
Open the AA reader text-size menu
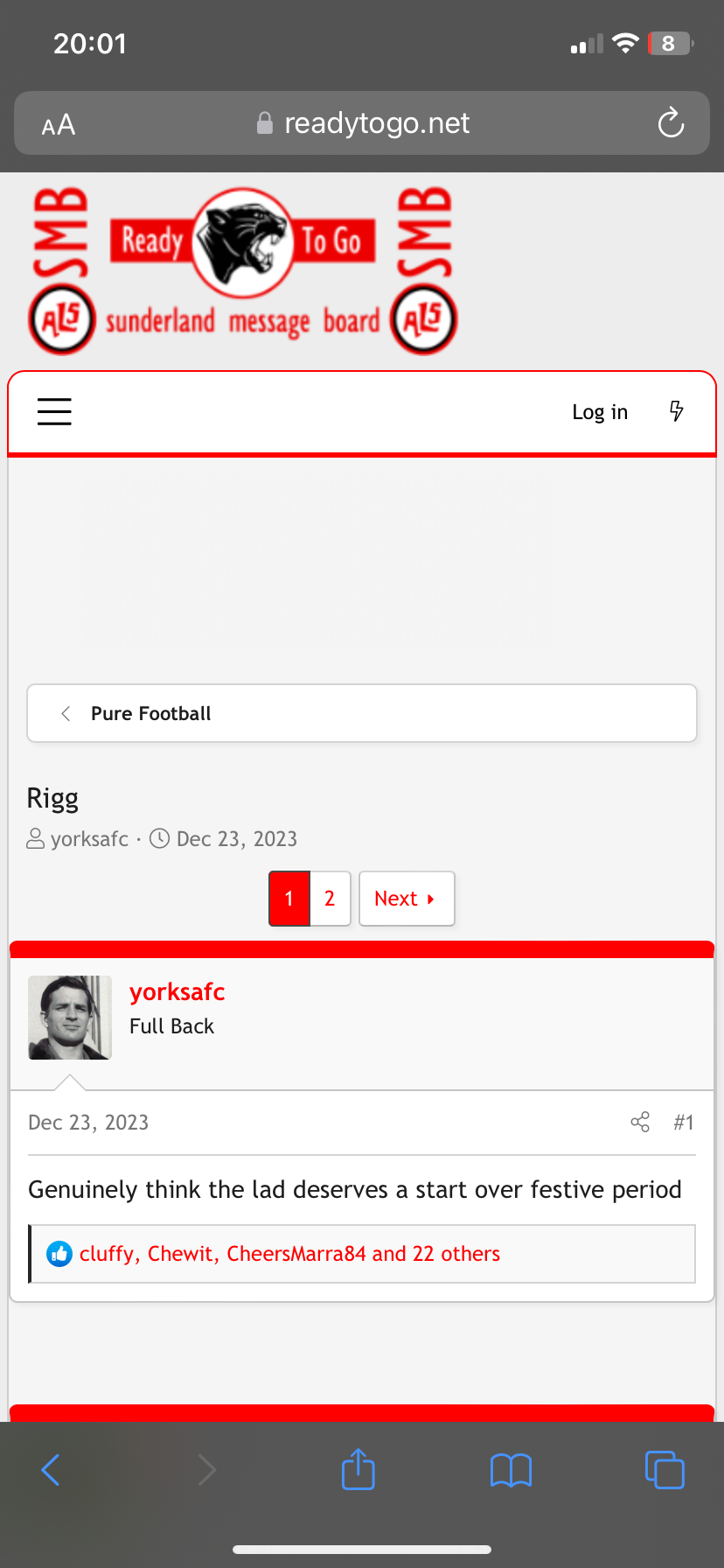(59, 125)
